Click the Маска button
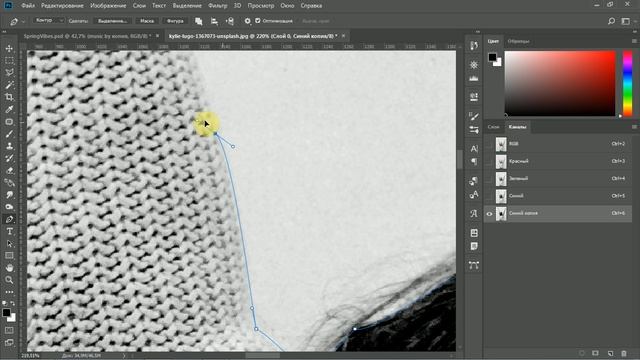Image resolution: width=640 pixels, height=360 pixels. [x=147, y=21]
